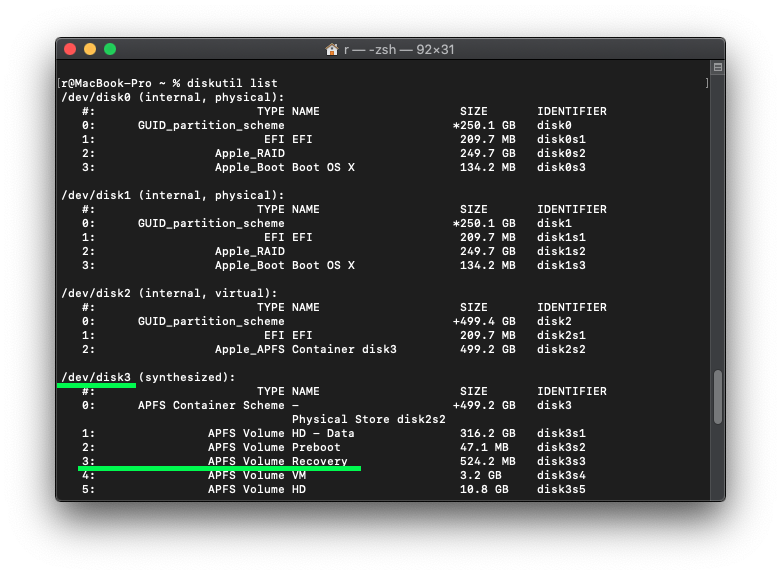The width and height of the screenshot is (781, 575).
Task: Click the 'APFS Volume Preboot' row
Action: pos(273,447)
